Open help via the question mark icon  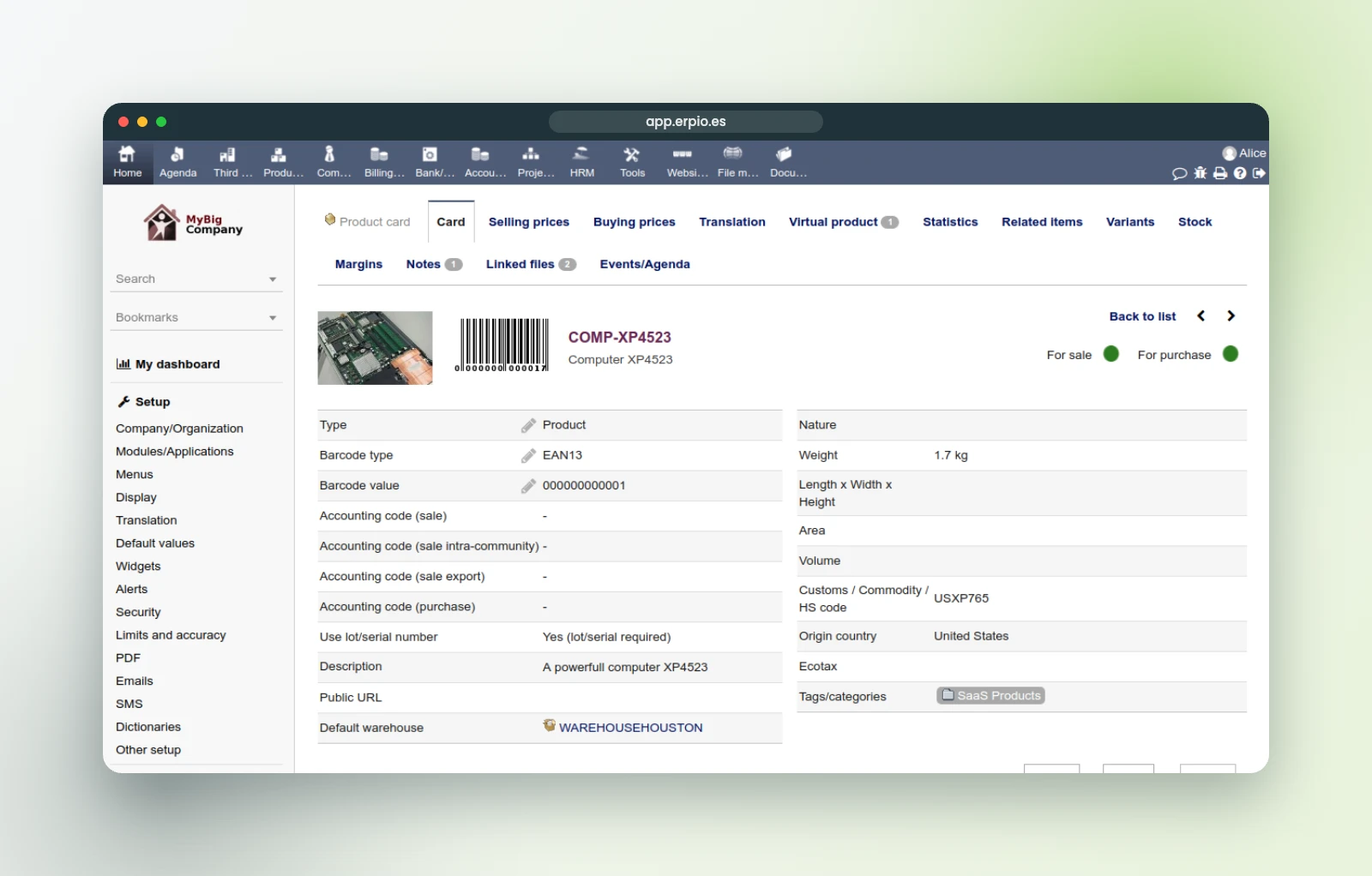(x=1240, y=173)
